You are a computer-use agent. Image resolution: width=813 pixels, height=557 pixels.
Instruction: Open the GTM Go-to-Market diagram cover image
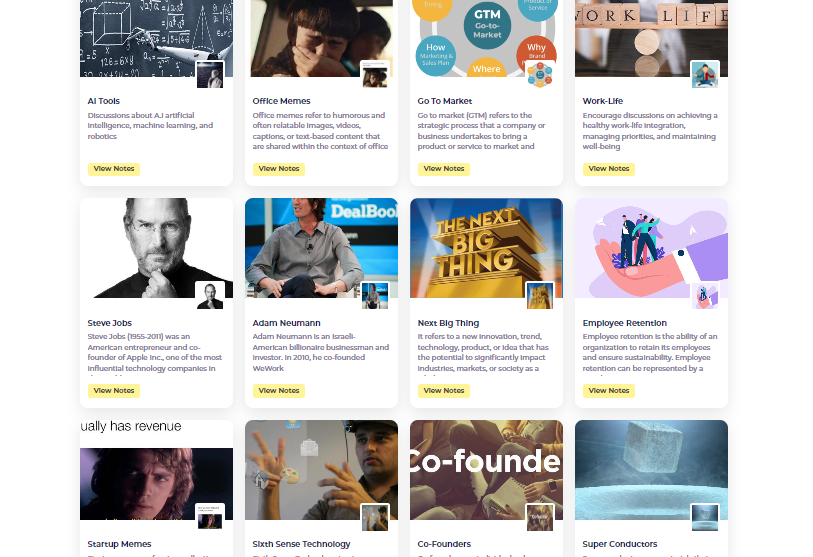[486, 37]
